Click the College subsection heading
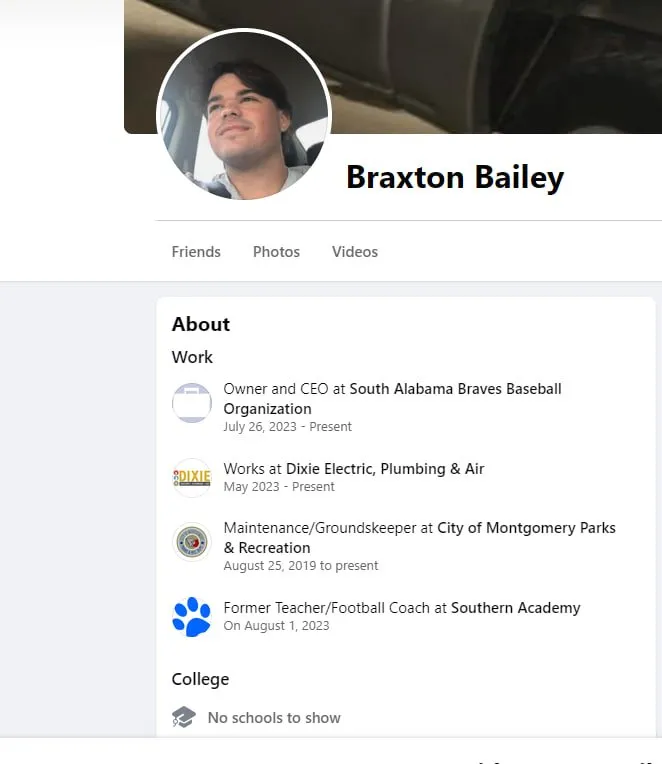The image size is (662, 764). point(200,679)
